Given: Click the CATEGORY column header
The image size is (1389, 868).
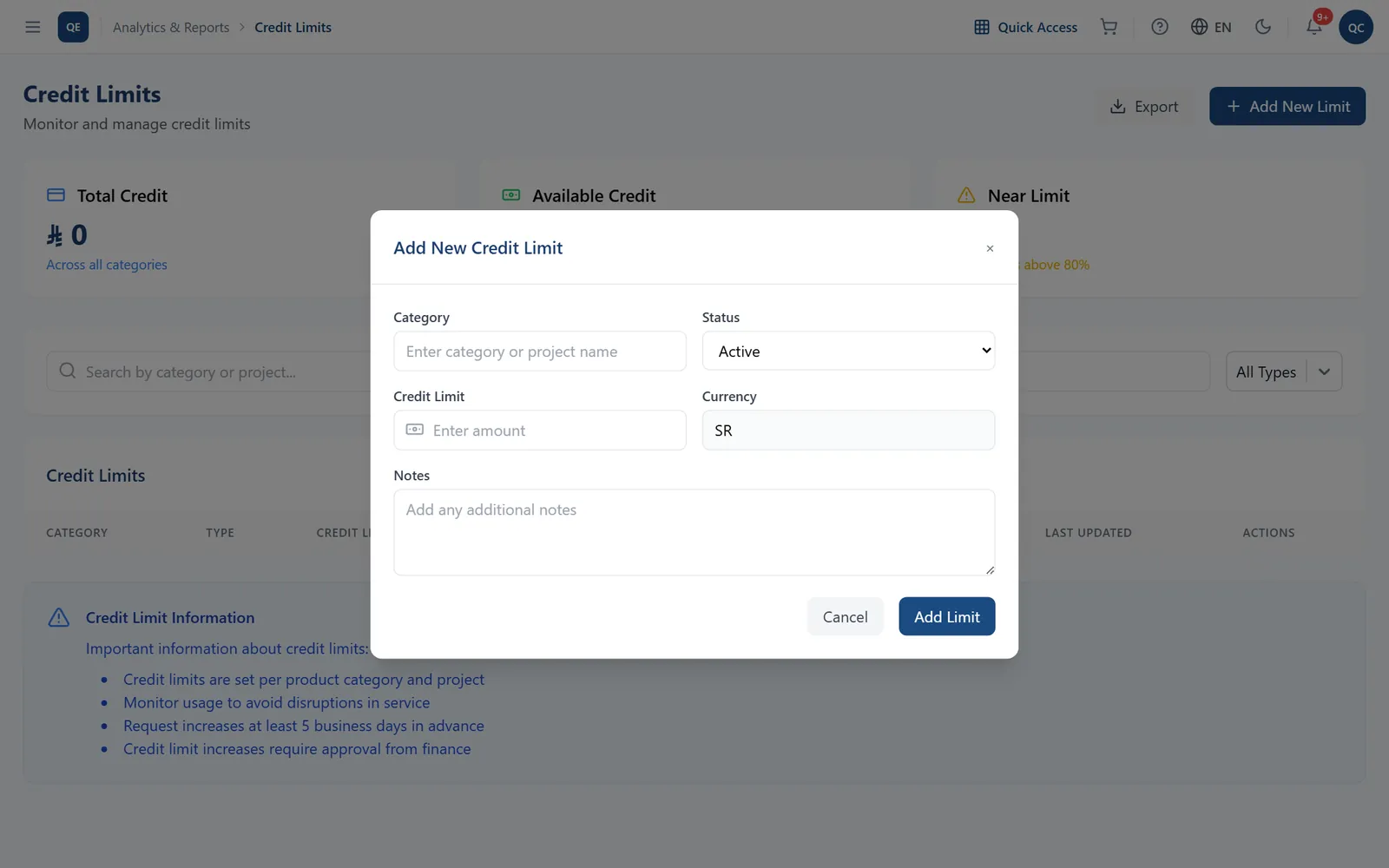Looking at the screenshot, I should pos(77,533).
